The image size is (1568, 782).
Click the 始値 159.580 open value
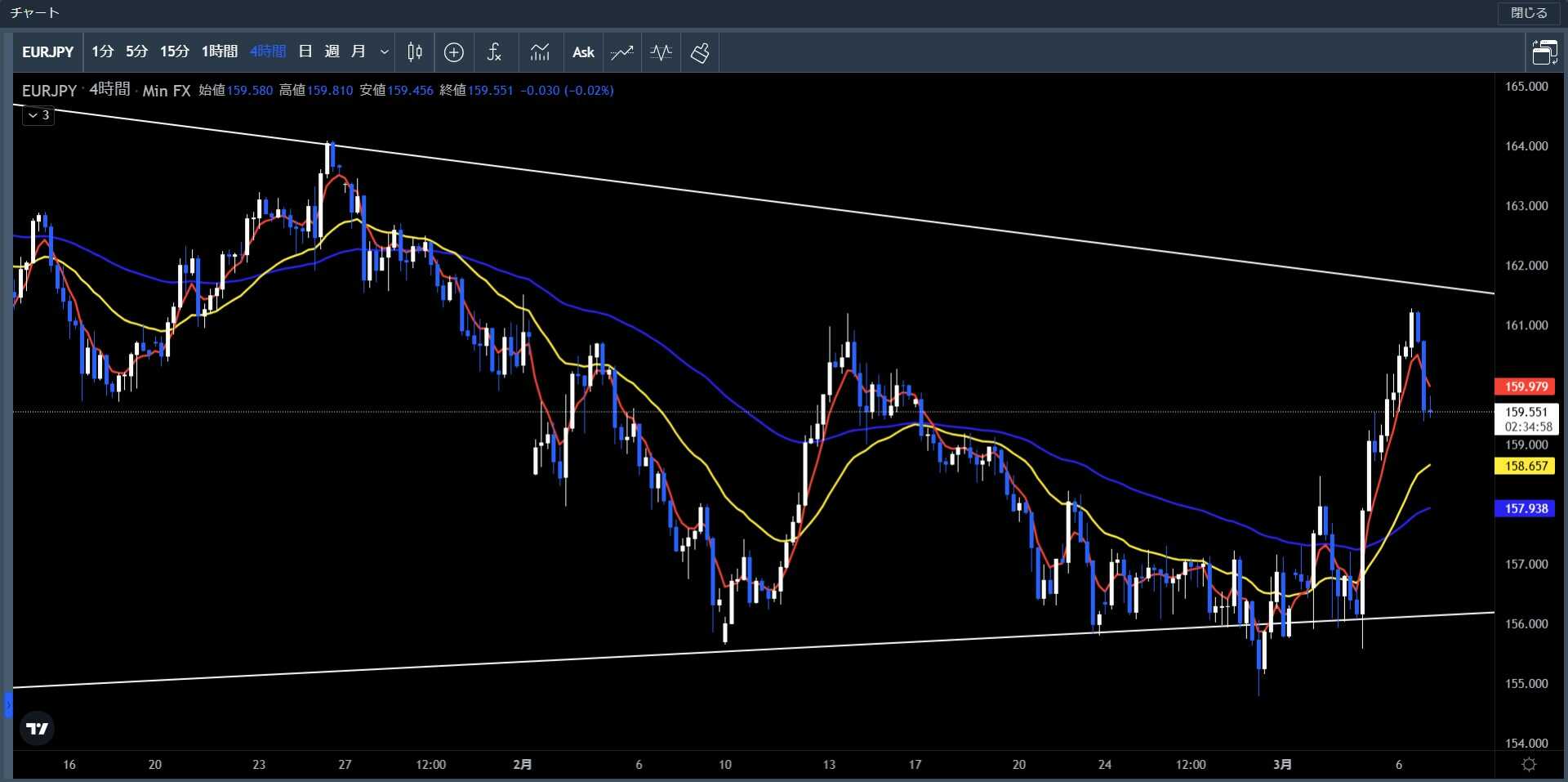pyautogui.click(x=236, y=90)
